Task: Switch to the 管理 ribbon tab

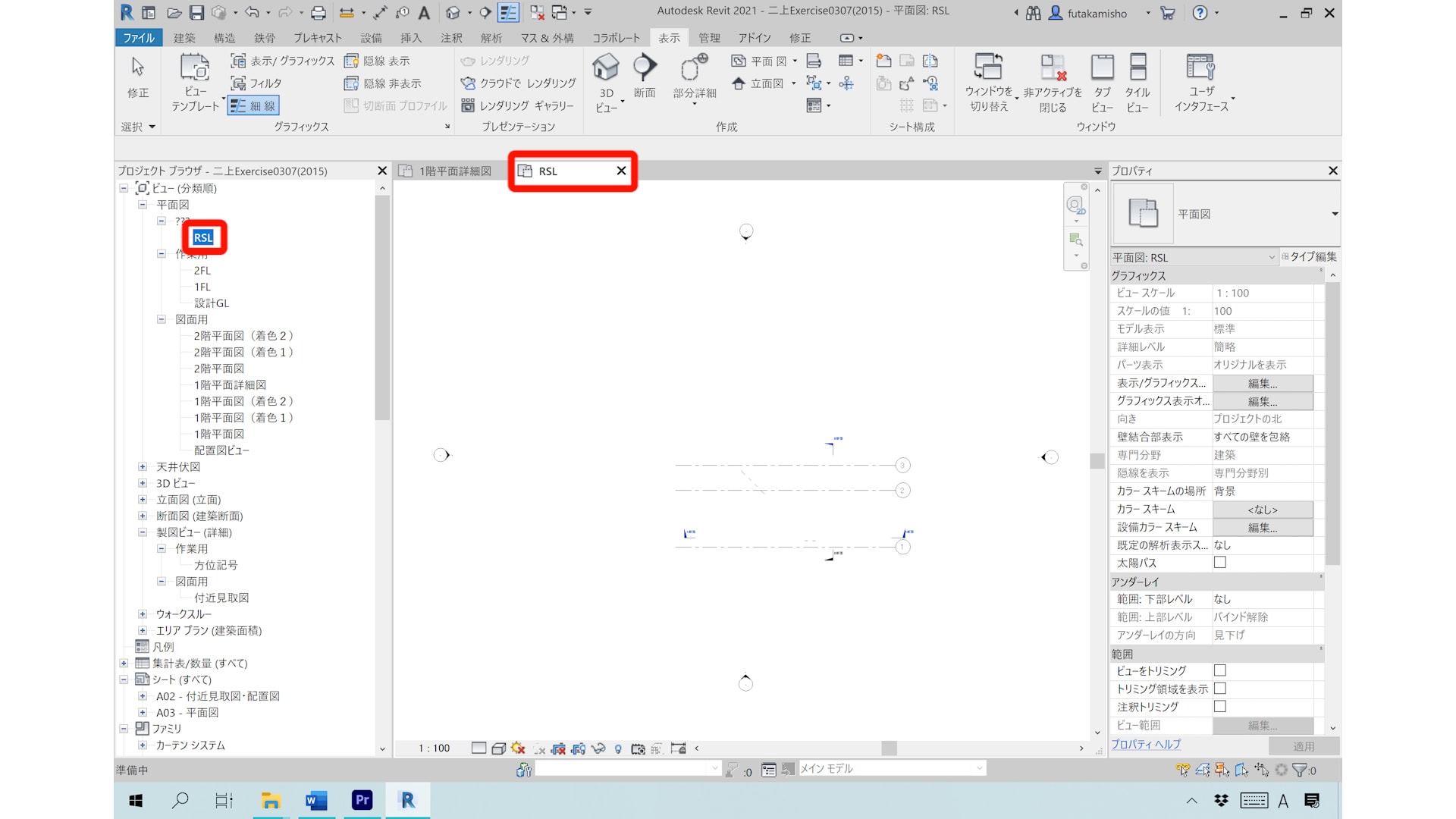Action: 708,38
